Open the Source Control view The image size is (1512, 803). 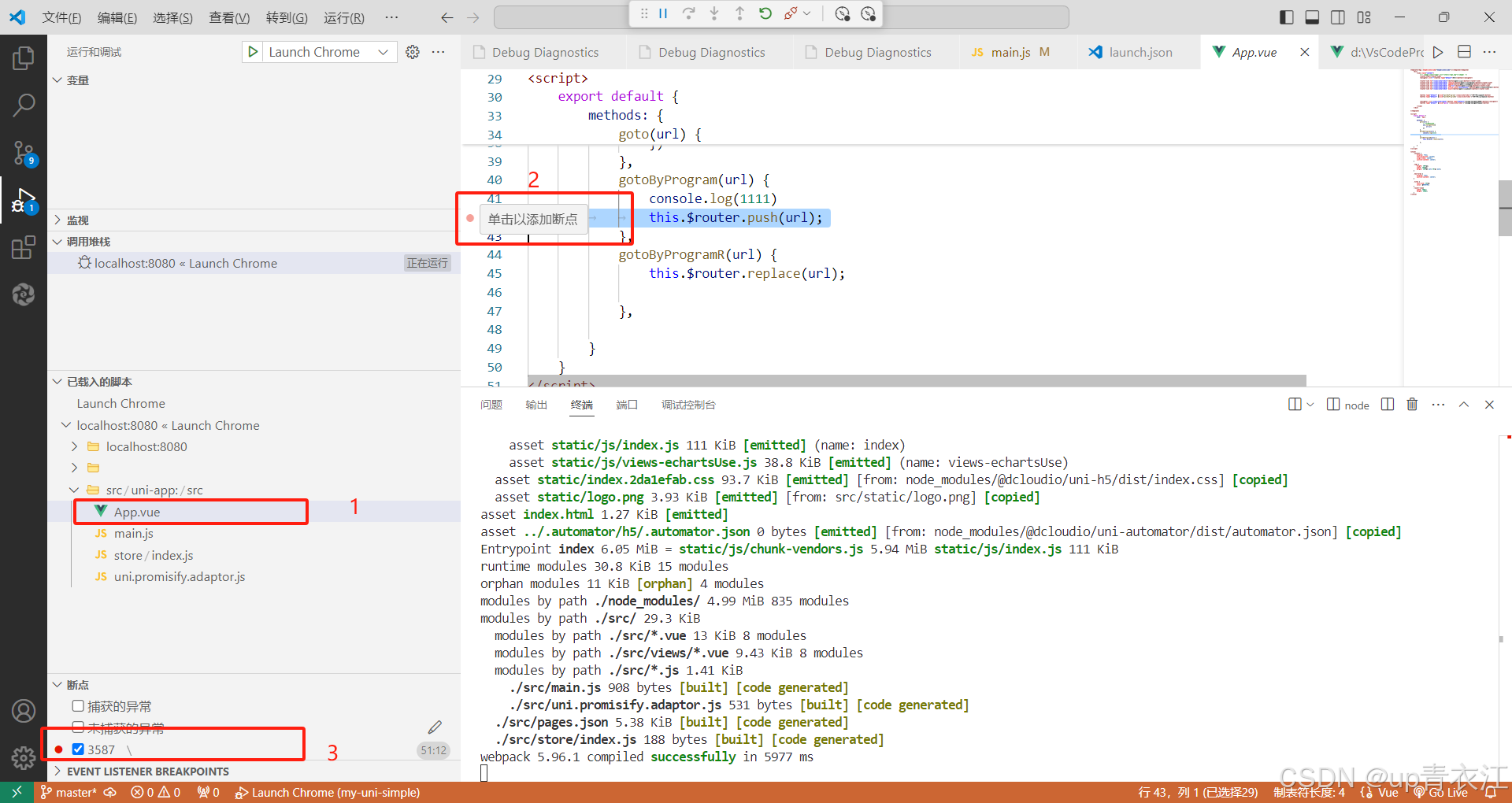coord(24,153)
